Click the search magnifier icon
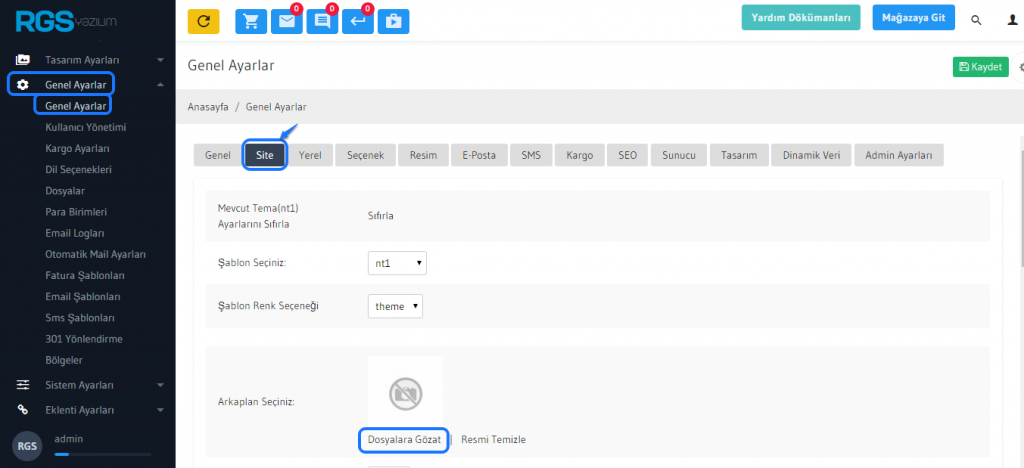Image resolution: width=1024 pixels, height=468 pixels. coord(976,19)
